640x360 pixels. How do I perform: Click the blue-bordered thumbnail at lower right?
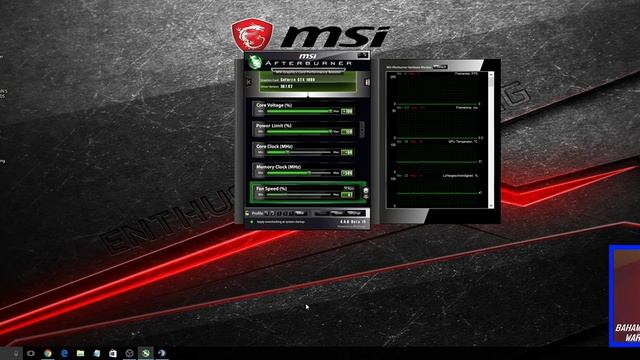point(624,296)
